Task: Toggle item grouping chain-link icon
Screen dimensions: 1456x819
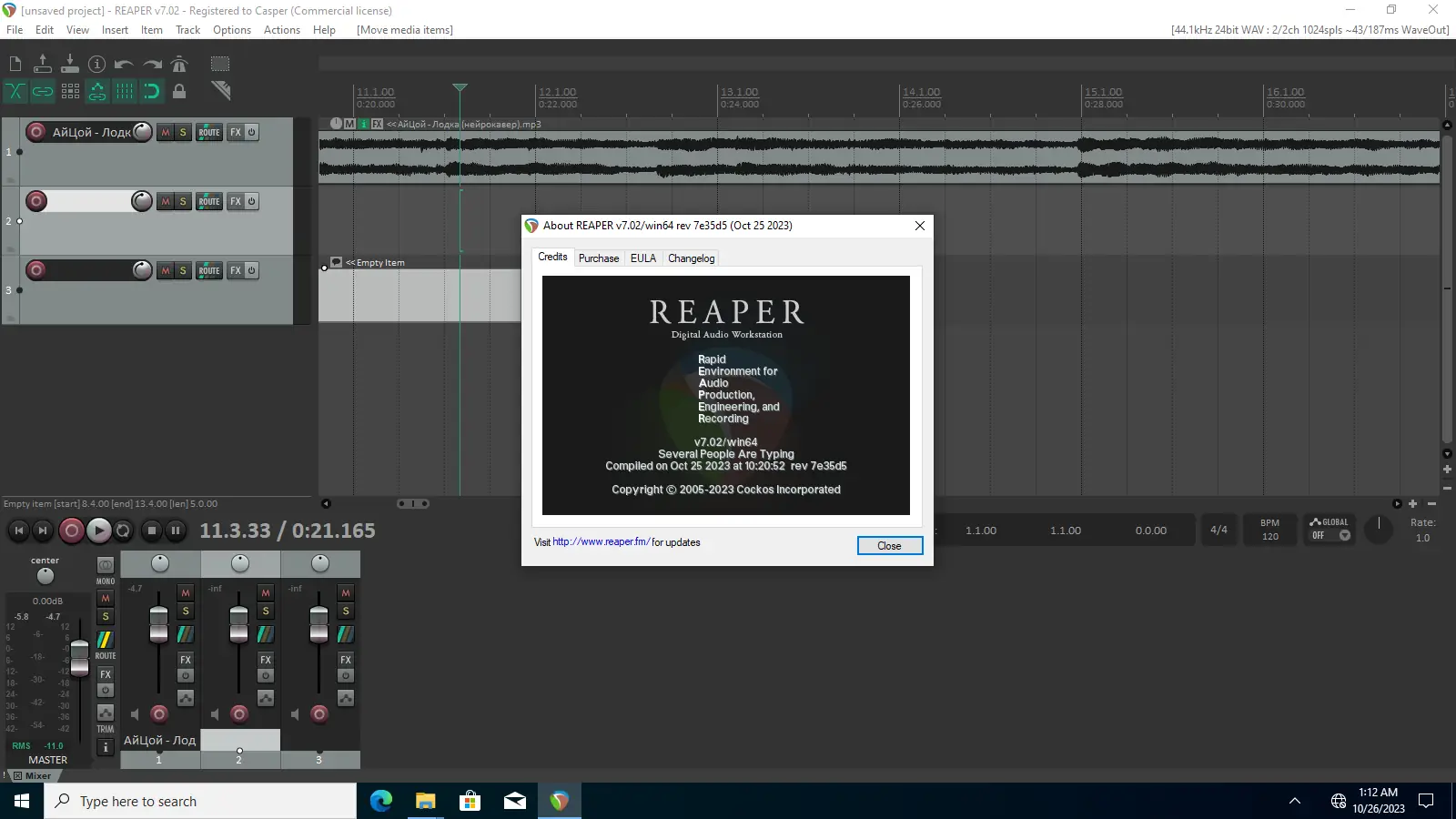Action: click(x=43, y=91)
